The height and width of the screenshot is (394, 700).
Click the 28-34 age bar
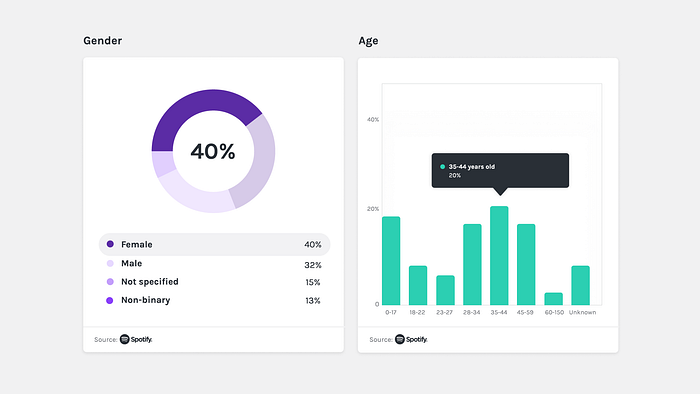point(472,265)
